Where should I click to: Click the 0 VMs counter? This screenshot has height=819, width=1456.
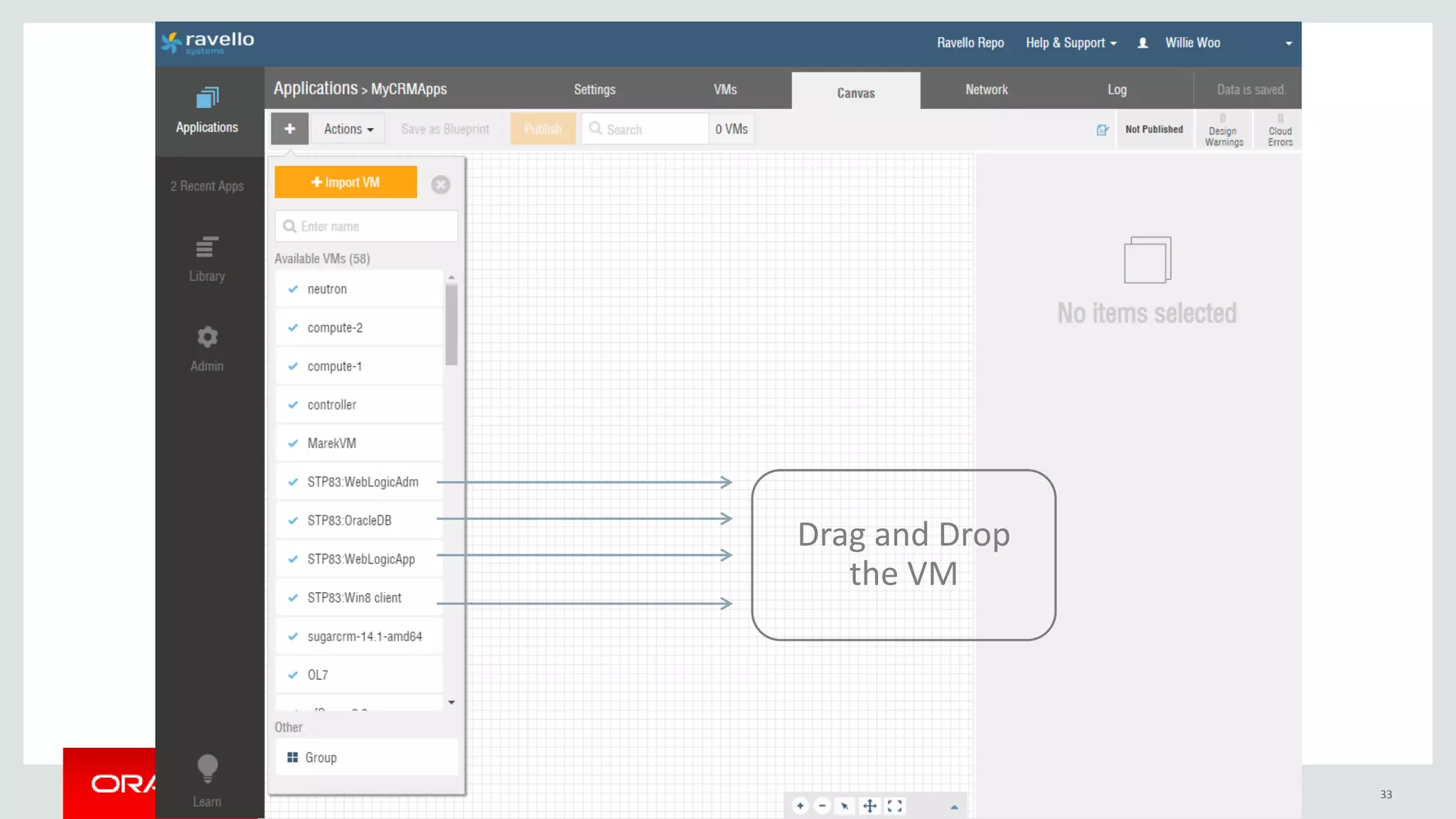tap(732, 129)
